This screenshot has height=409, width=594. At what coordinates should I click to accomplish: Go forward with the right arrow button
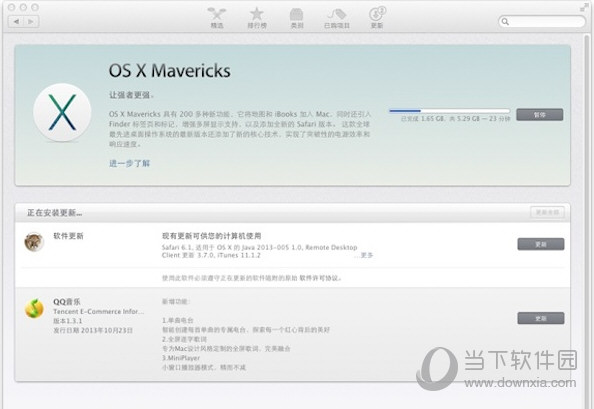tap(31, 22)
